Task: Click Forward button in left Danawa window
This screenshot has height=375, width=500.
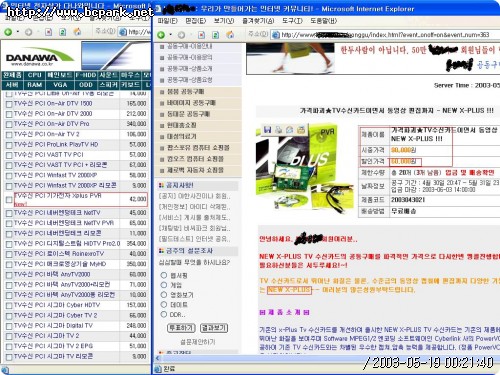Action: (29, 32)
